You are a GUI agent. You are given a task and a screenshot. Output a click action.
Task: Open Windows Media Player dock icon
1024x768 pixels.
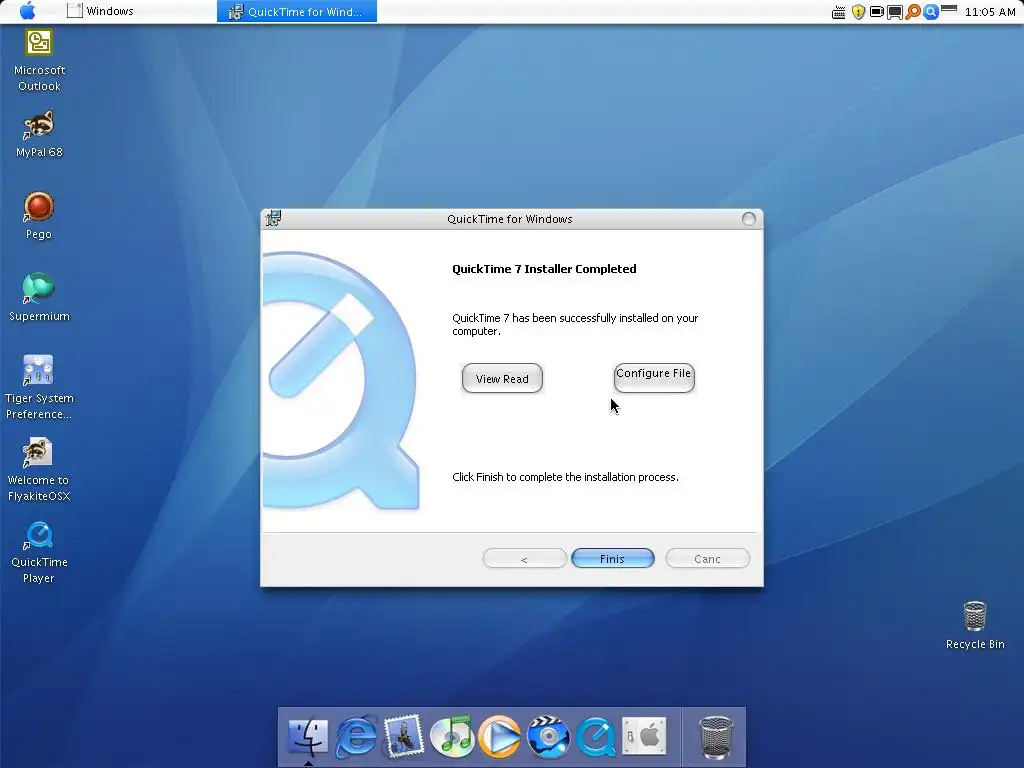(500, 737)
